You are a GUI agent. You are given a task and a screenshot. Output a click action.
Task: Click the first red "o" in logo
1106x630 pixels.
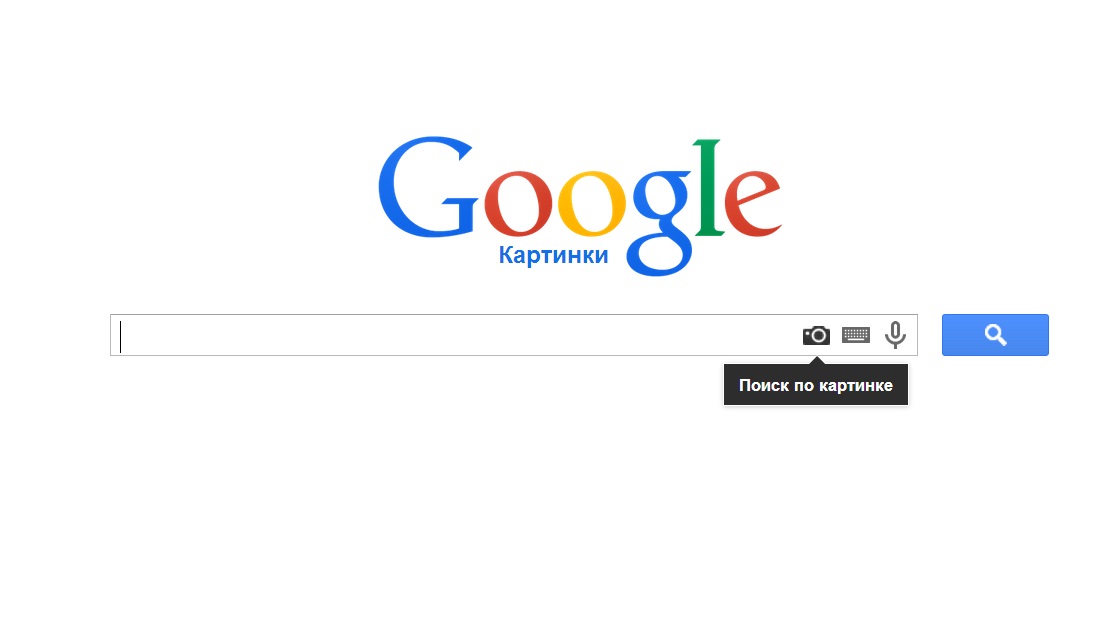(518, 203)
